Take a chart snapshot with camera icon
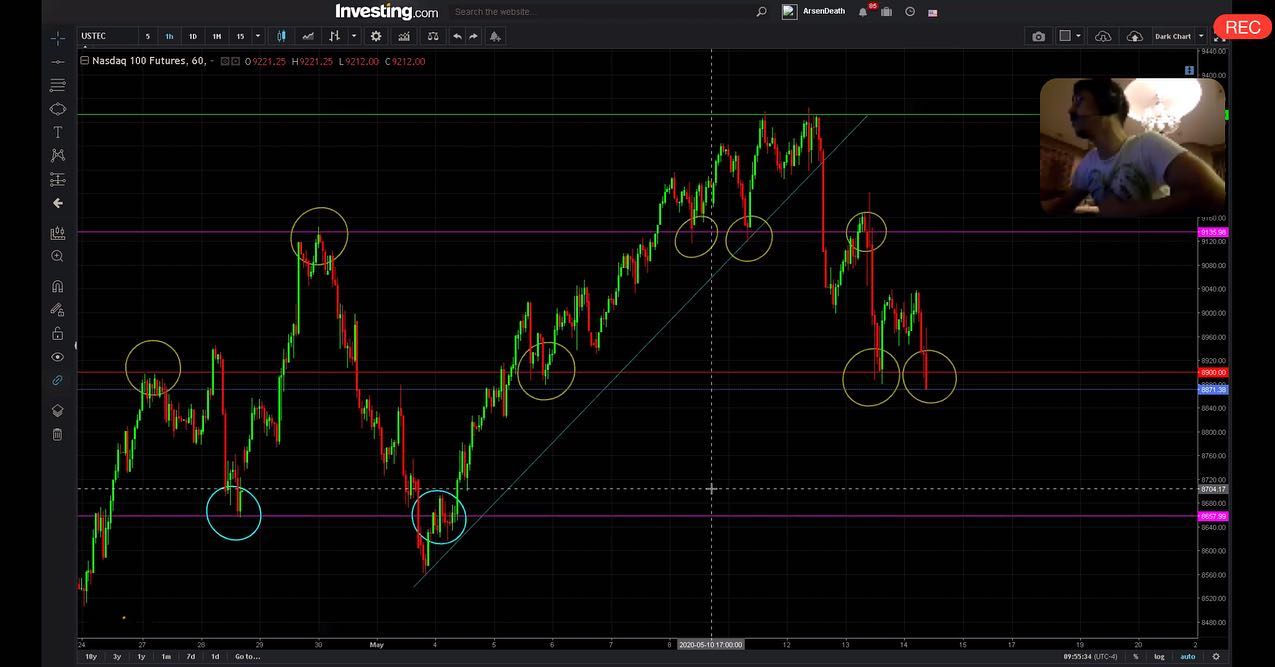The image size is (1275, 667). [1039, 36]
